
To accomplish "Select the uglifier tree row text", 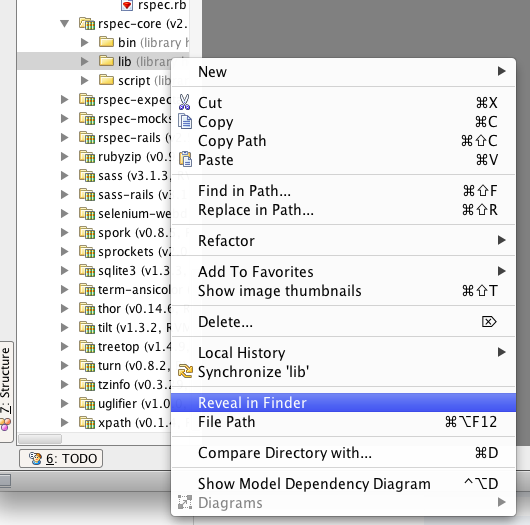I will (x=134, y=403).
